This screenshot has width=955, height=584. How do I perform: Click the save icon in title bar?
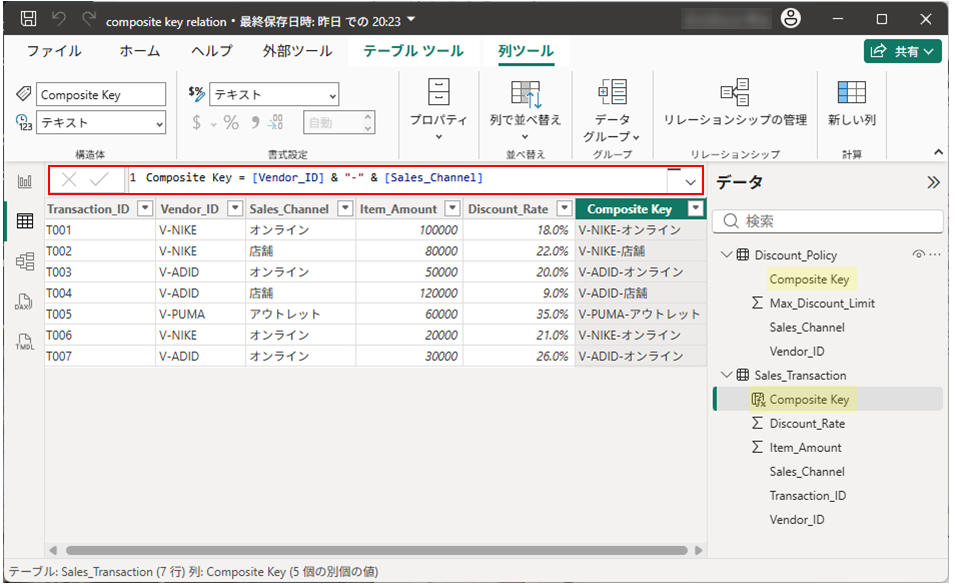[29, 19]
